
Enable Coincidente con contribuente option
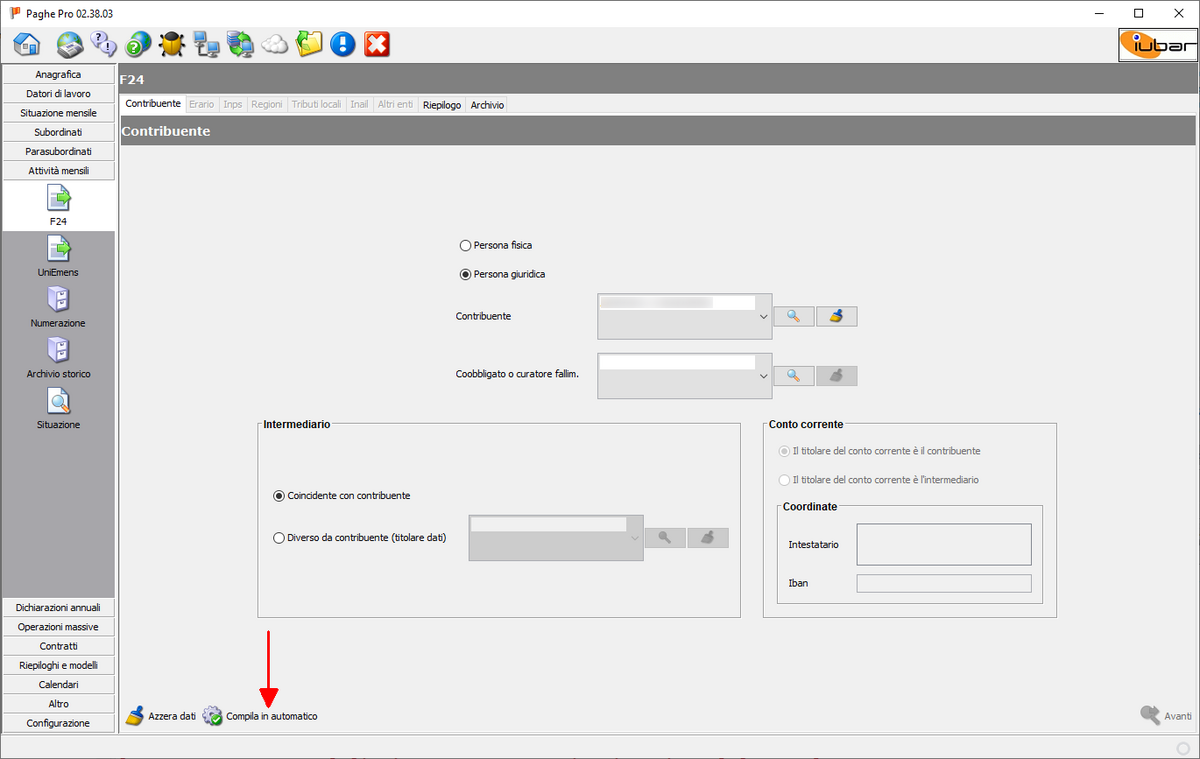click(278, 495)
